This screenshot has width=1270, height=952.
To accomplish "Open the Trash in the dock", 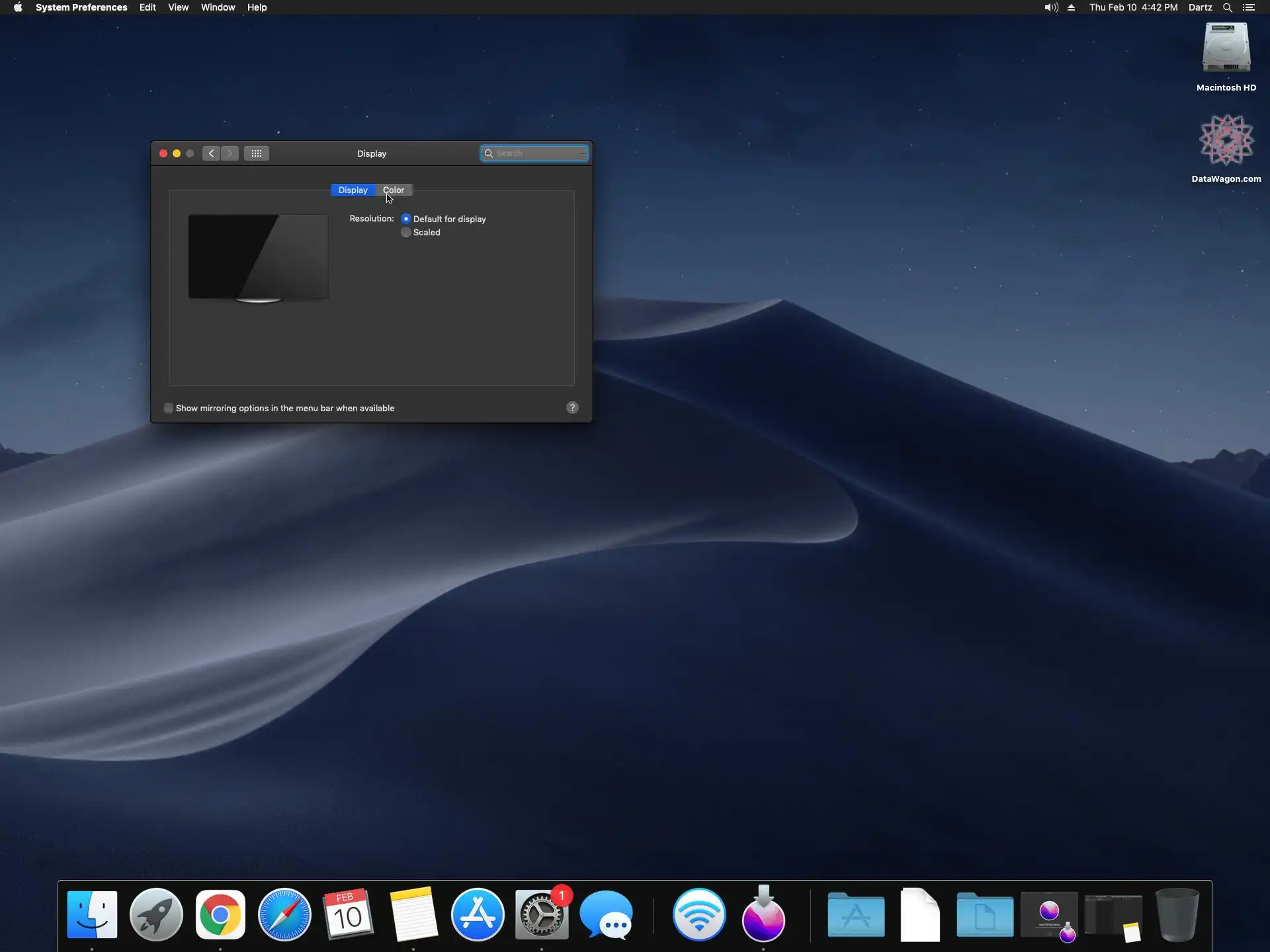I will point(1177,915).
